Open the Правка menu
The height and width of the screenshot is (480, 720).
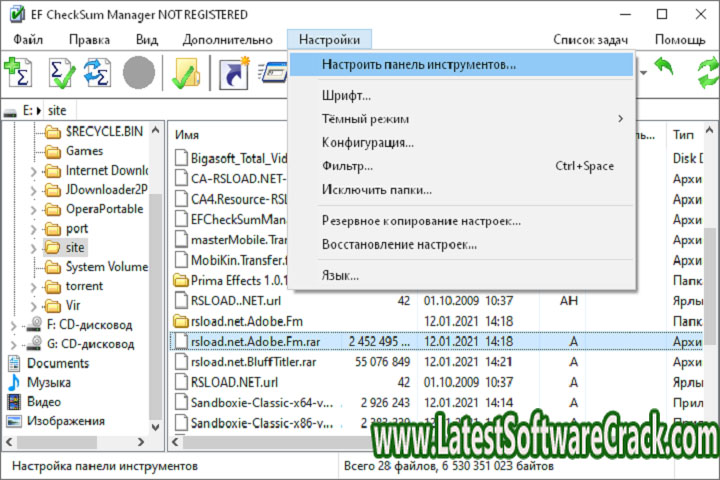click(89, 40)
